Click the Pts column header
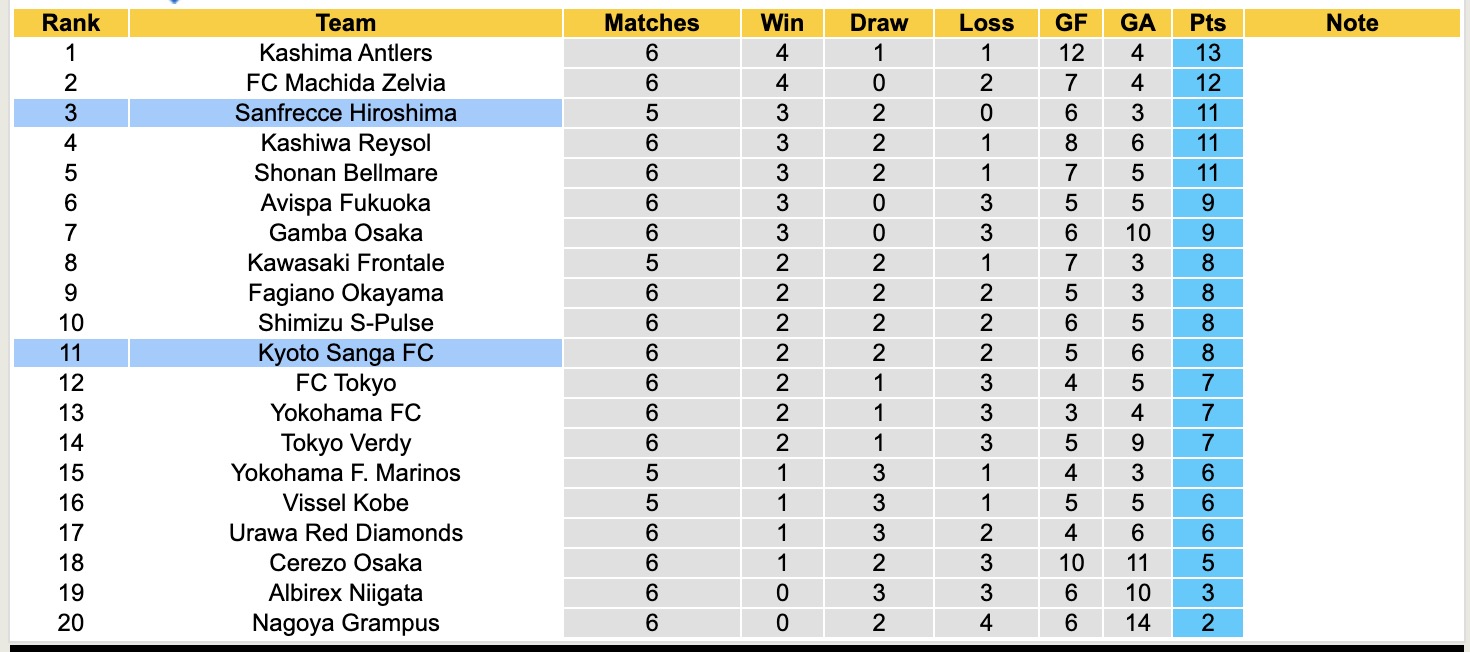Screen dimensions: 1470x652 click(1208, 23)
